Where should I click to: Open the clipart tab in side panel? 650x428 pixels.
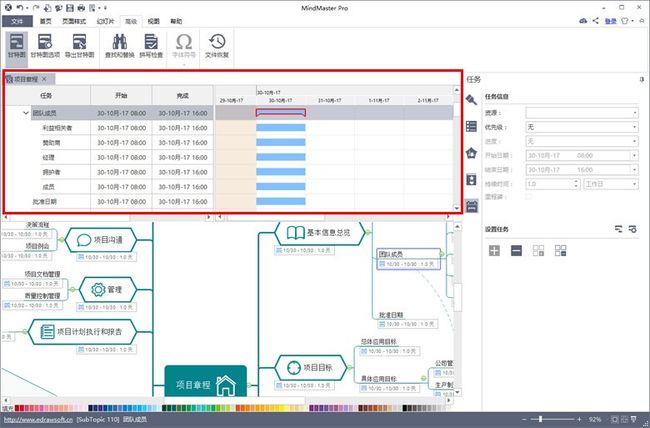coord(471,179)
